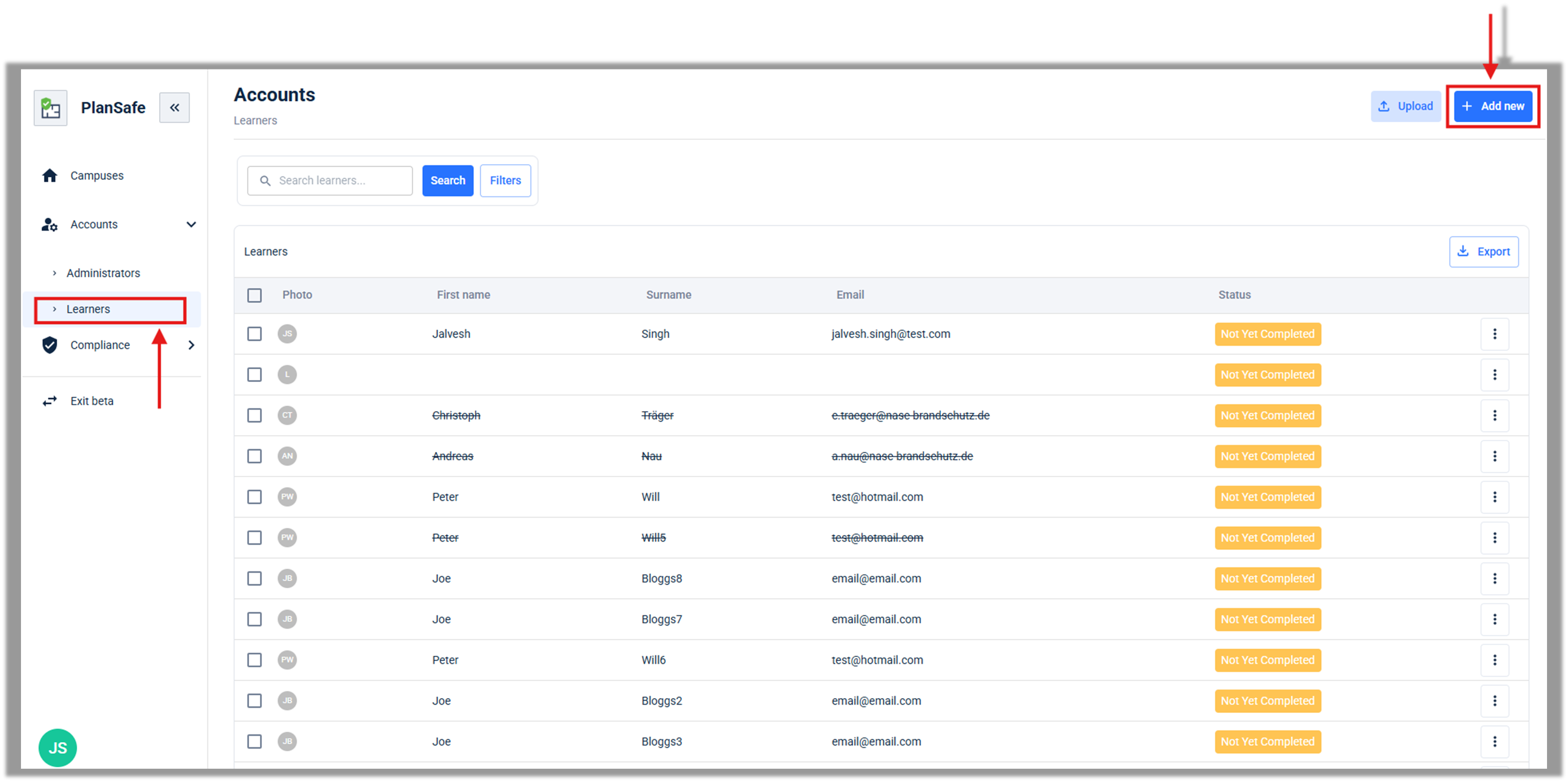Select checkbox for Peter Will5
This screenshot has height=782, width=1568.
(x=254, y=538)
